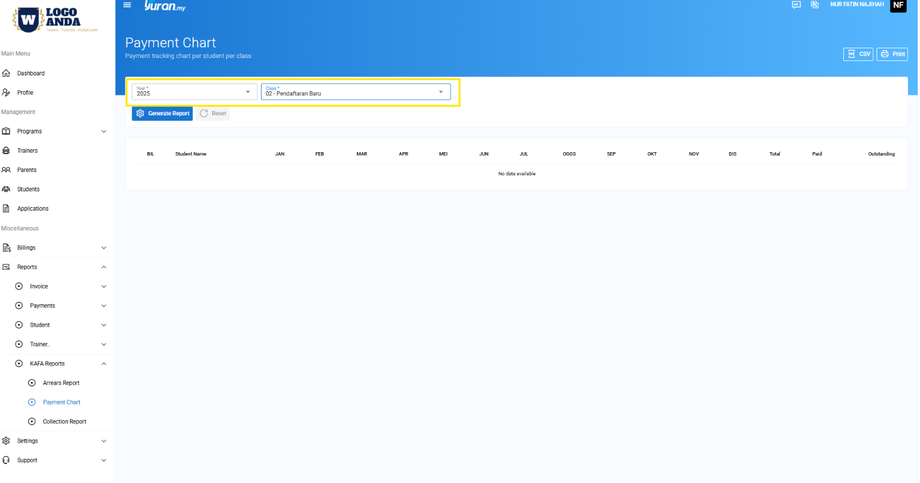Click the Profile person icon
Viewport: 920px width, 483px height.
click(6, 93)
